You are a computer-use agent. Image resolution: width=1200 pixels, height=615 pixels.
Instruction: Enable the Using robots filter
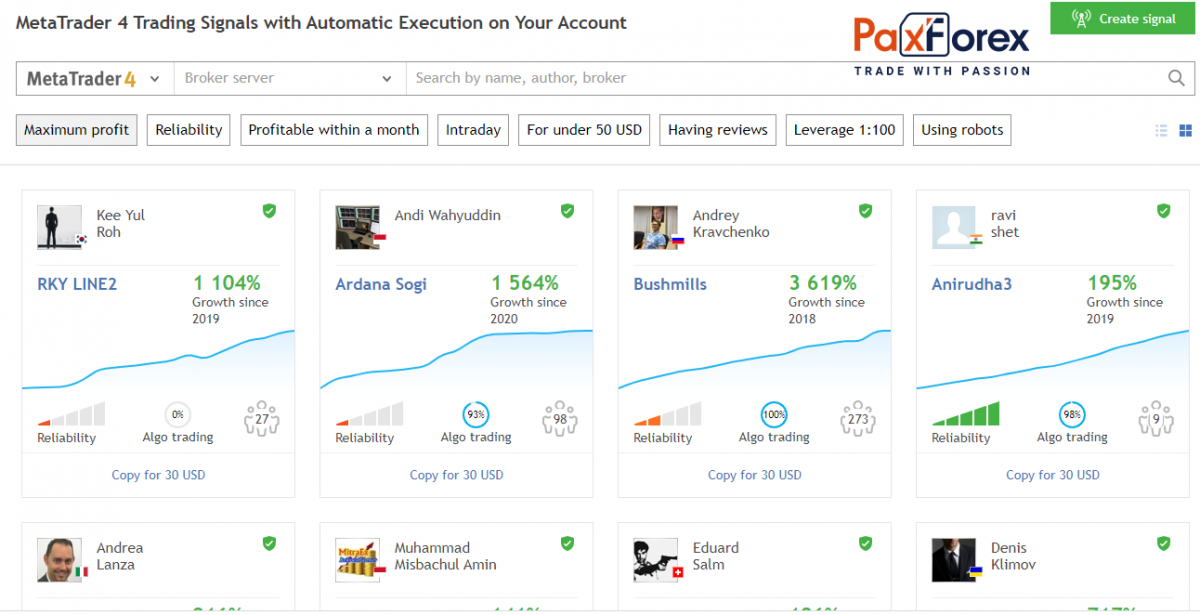point(962,130)
